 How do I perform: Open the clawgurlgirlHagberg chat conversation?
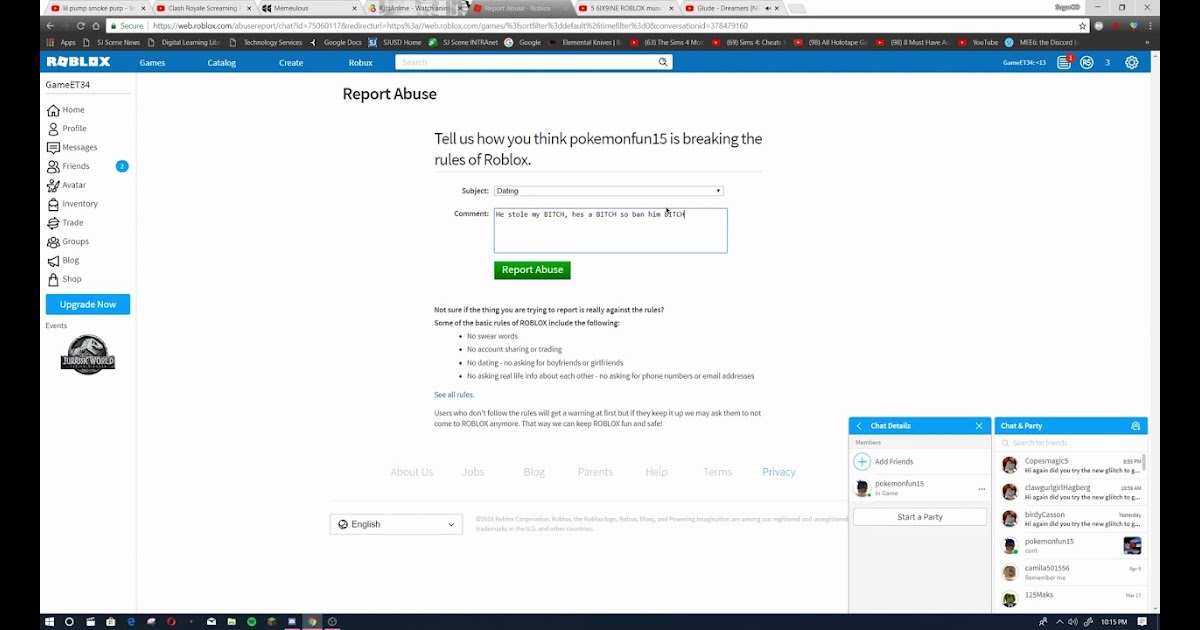pyautogui.click(x=1071, y=492)
